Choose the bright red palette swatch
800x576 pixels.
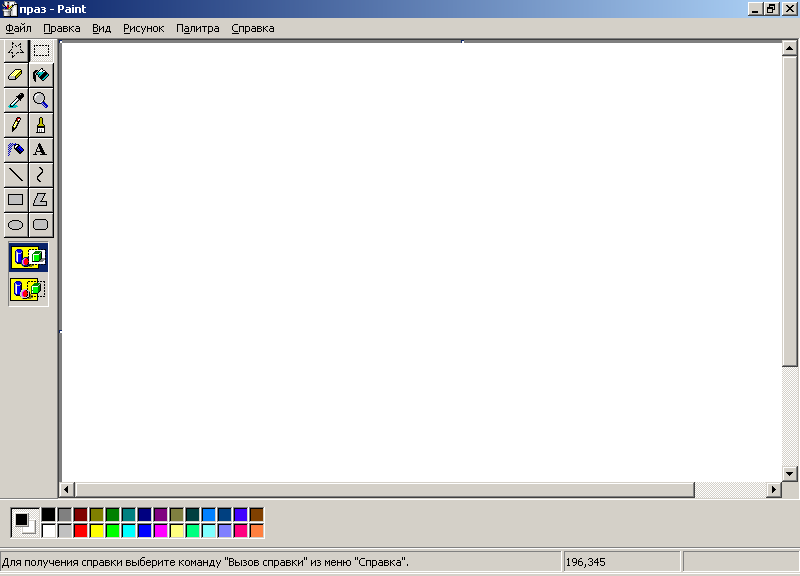coord(81,531)
